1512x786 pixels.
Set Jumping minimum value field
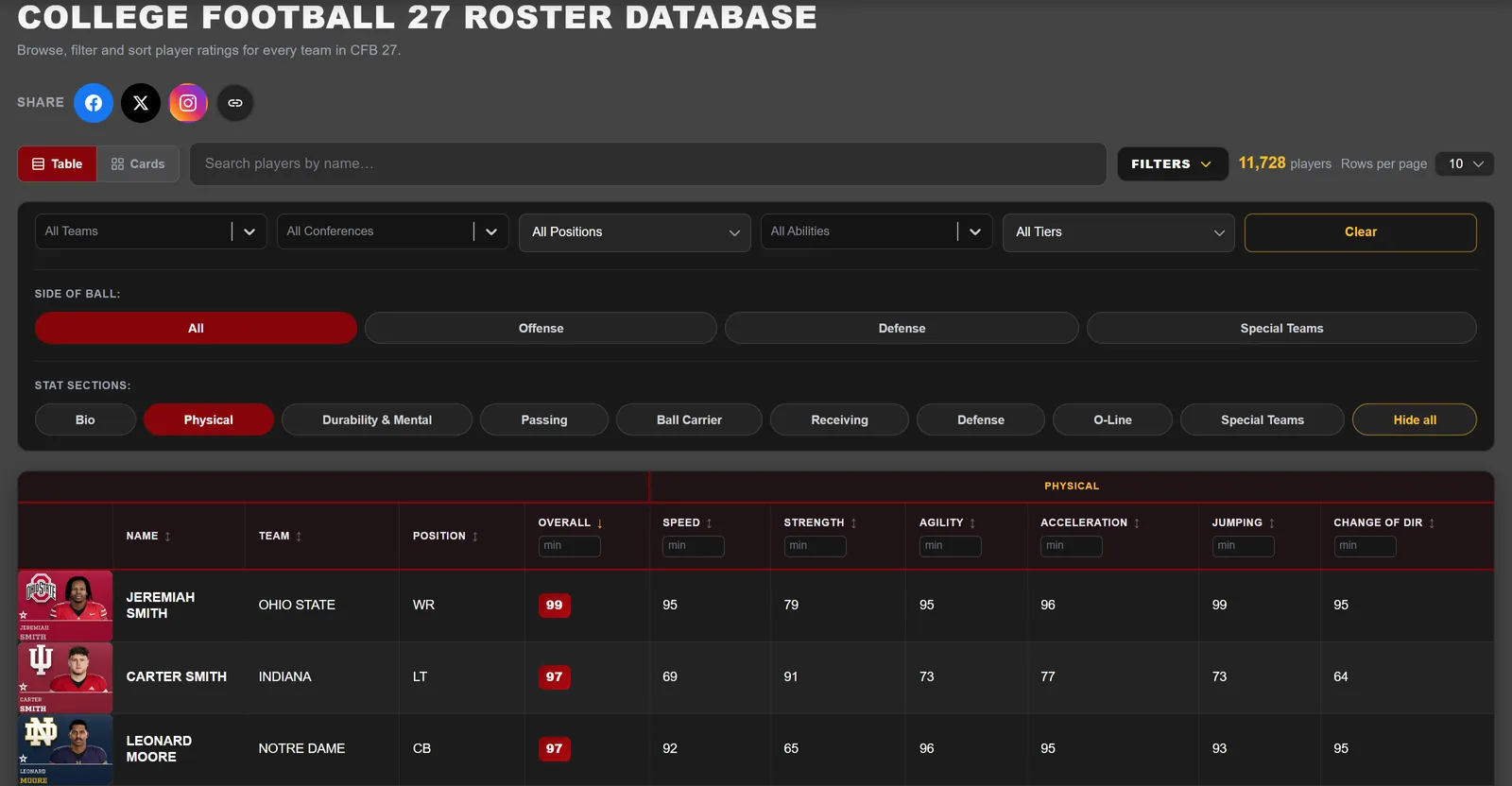[x=1243, y=546]
